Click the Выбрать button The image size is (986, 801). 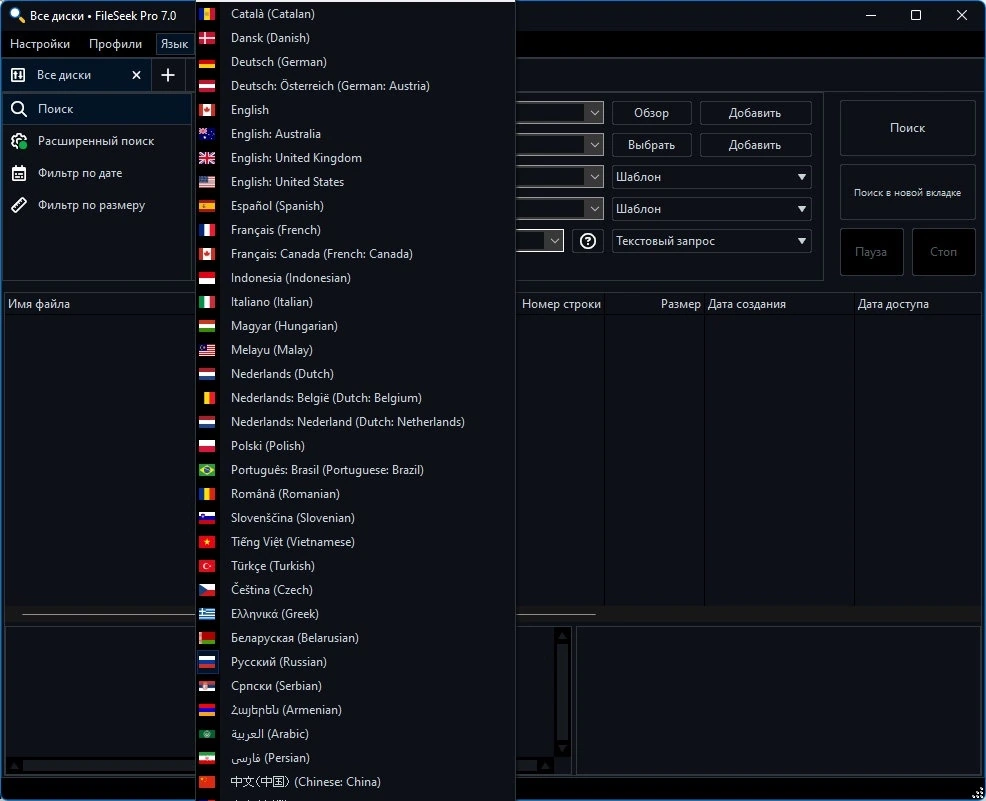pos(651,145)
